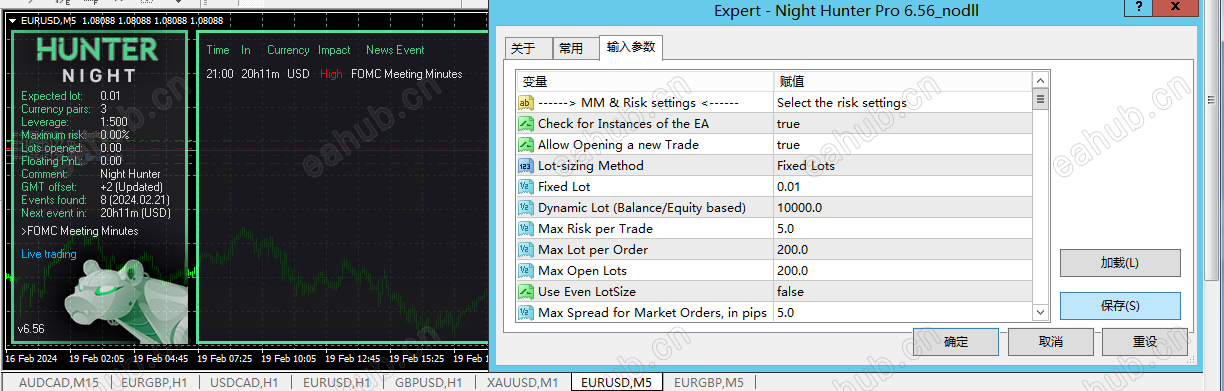Confirm with the 确定 button
The width and height of the screenshot is (1224, 391).
(x=956, y=341)
